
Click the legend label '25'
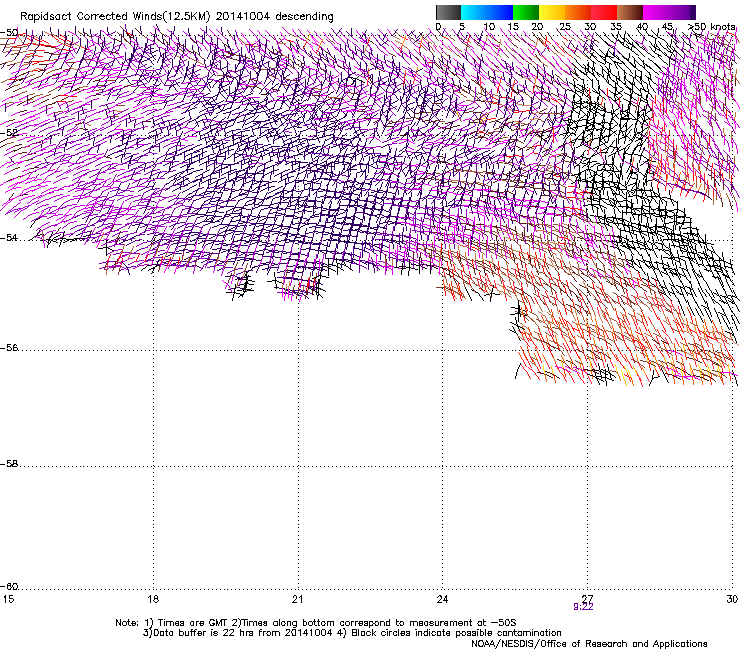pyautogui.click(x=564, y=27)
